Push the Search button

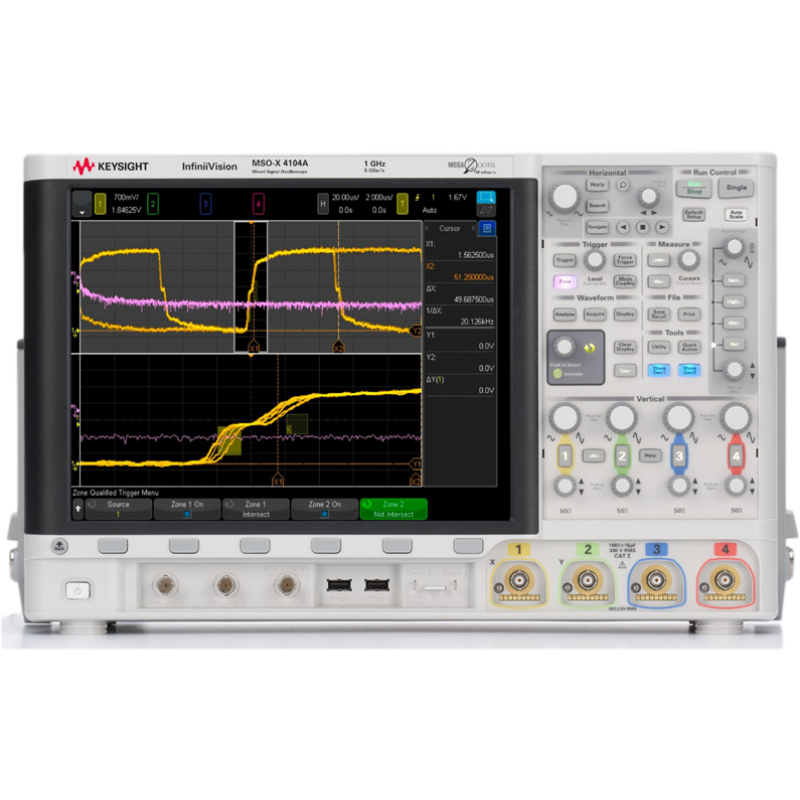pyautogui.click(x=597, y=206)
